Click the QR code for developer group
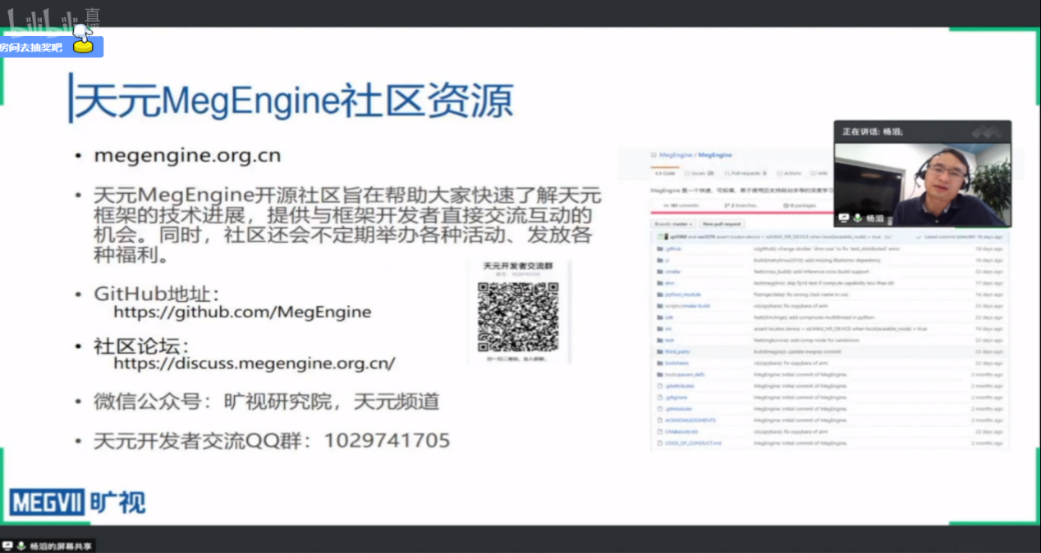The image size is (1041, 553). (517, 316)
